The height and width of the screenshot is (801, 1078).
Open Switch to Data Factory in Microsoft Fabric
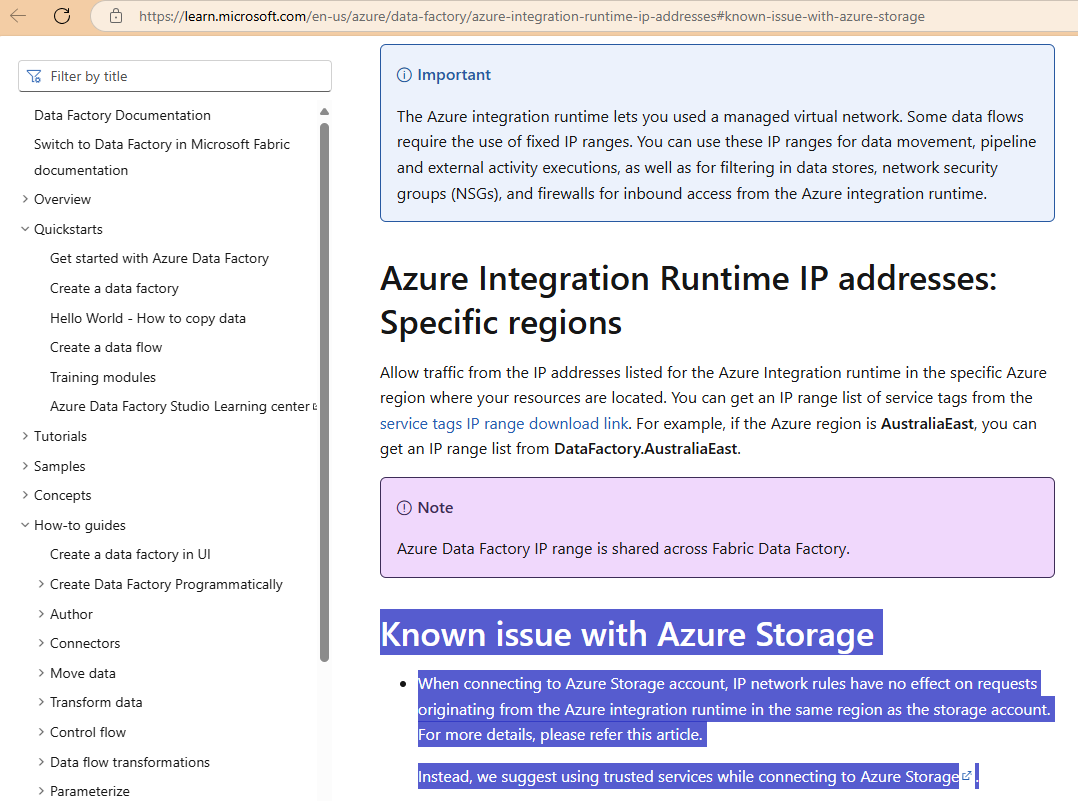[x=162, y=157]
